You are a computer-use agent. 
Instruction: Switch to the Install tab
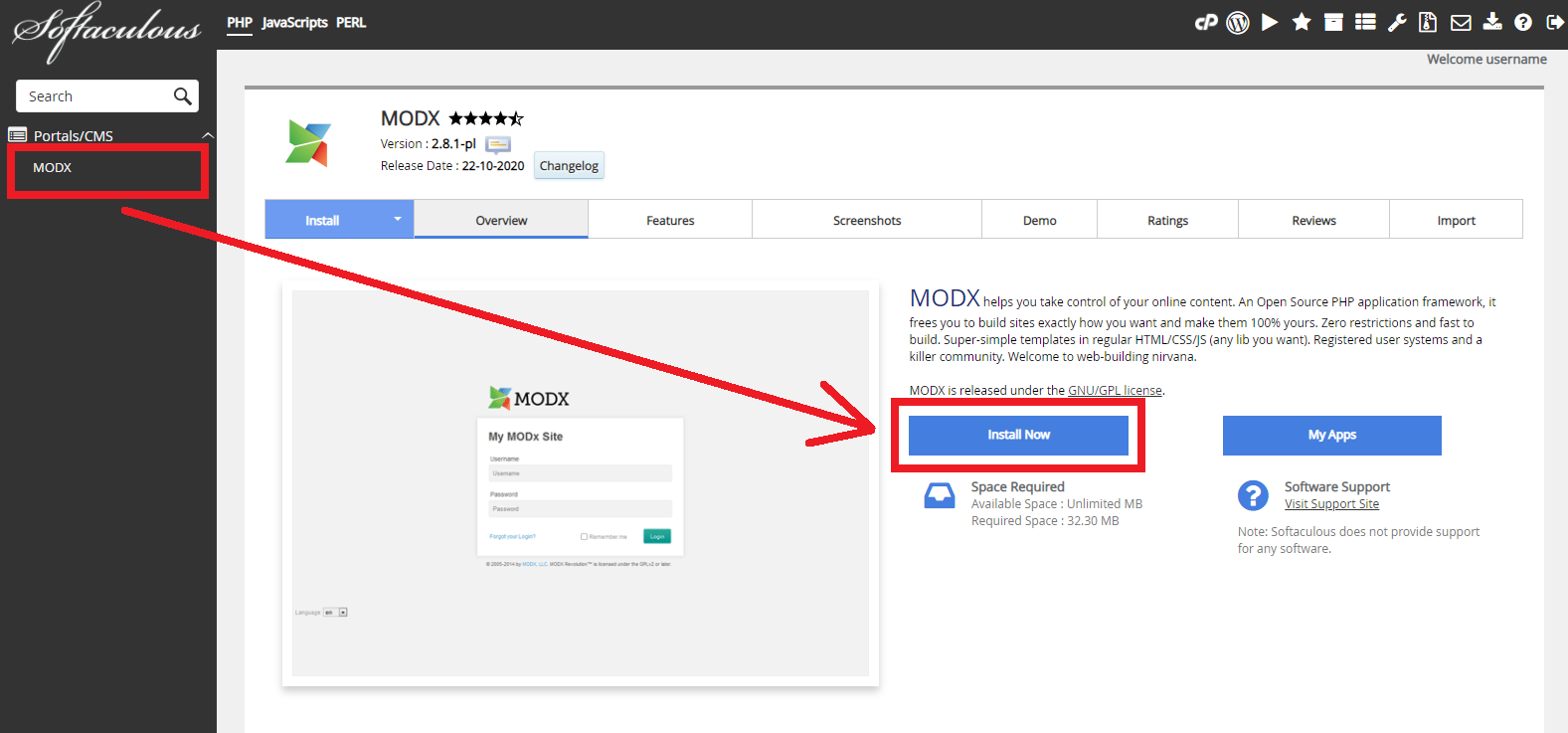click(x=322, y=220)
